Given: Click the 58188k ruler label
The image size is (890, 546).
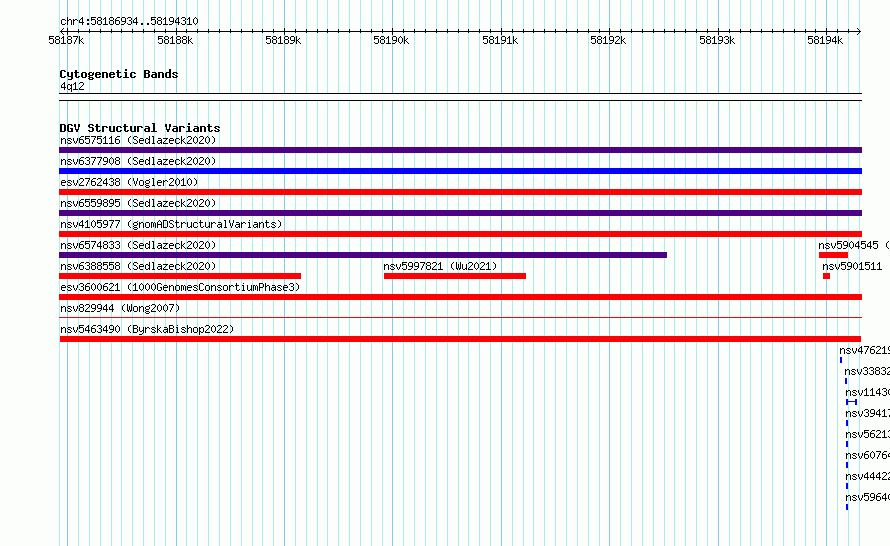Looking at the screenshot, I should click(x=175, y=40).
